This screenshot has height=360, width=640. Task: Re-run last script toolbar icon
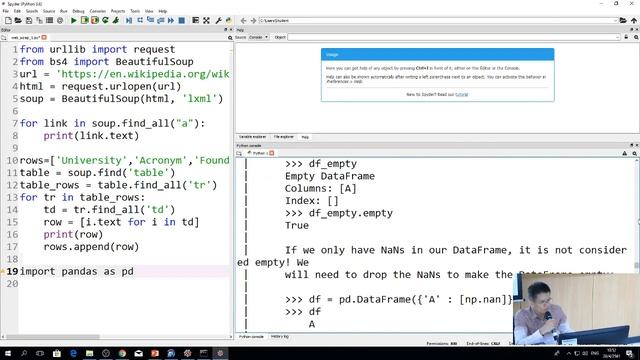click(105, 20)
